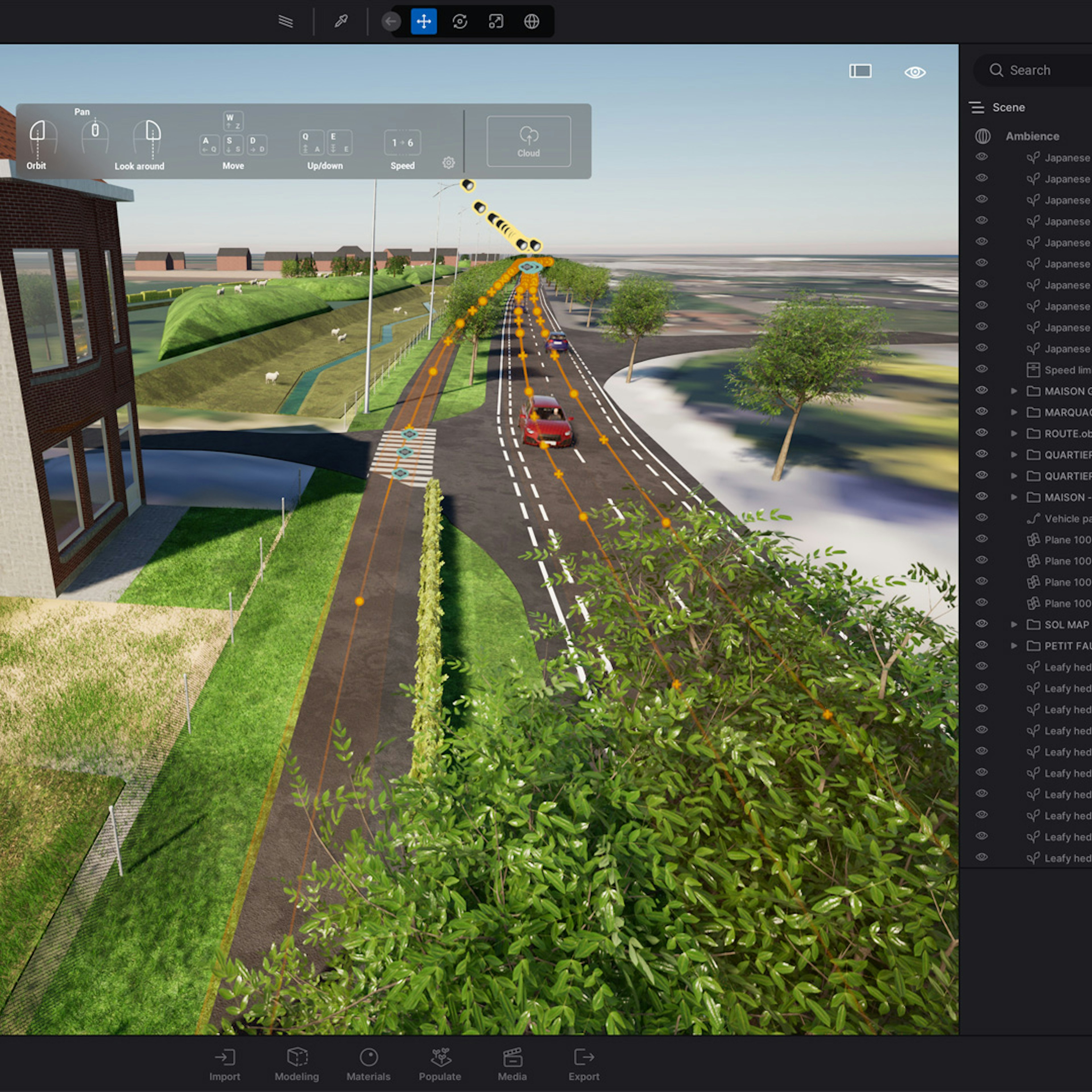This screenshot has width=1092, height=1092.
Task: Expand the ROUTE.obj folder
Action: 1014,433
